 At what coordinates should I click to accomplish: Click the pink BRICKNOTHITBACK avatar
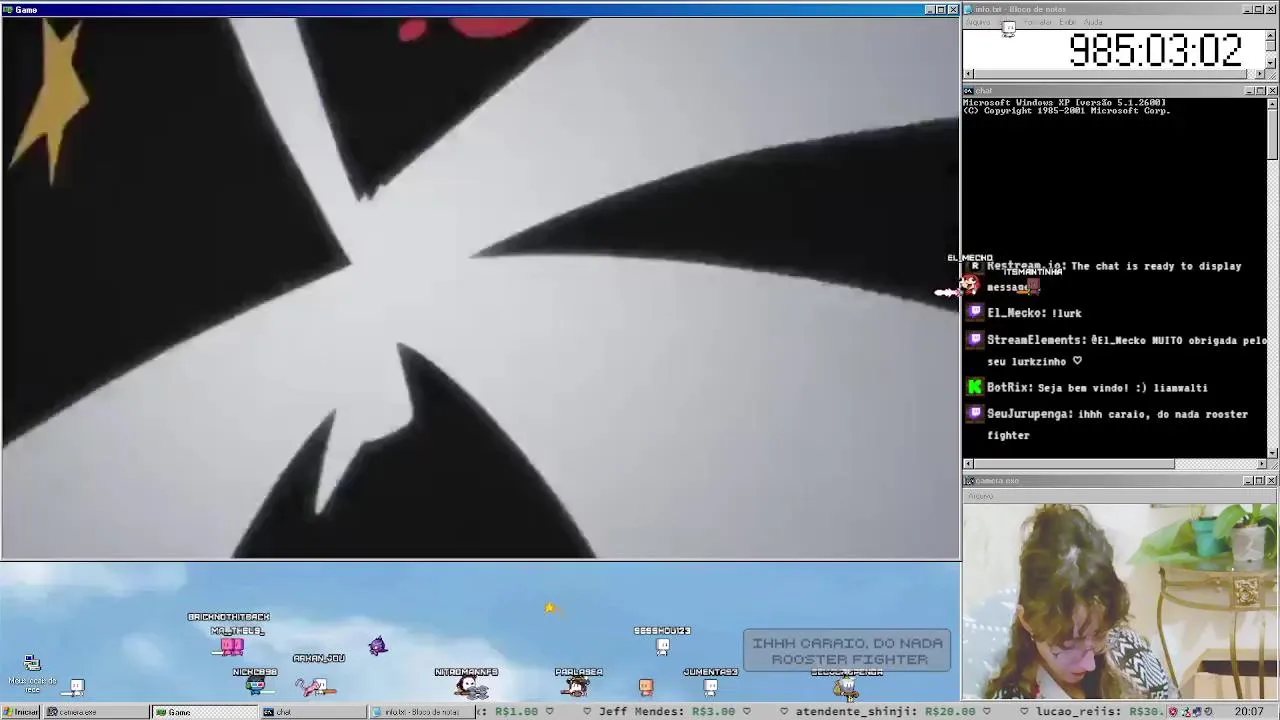click(x=232, y=647)
